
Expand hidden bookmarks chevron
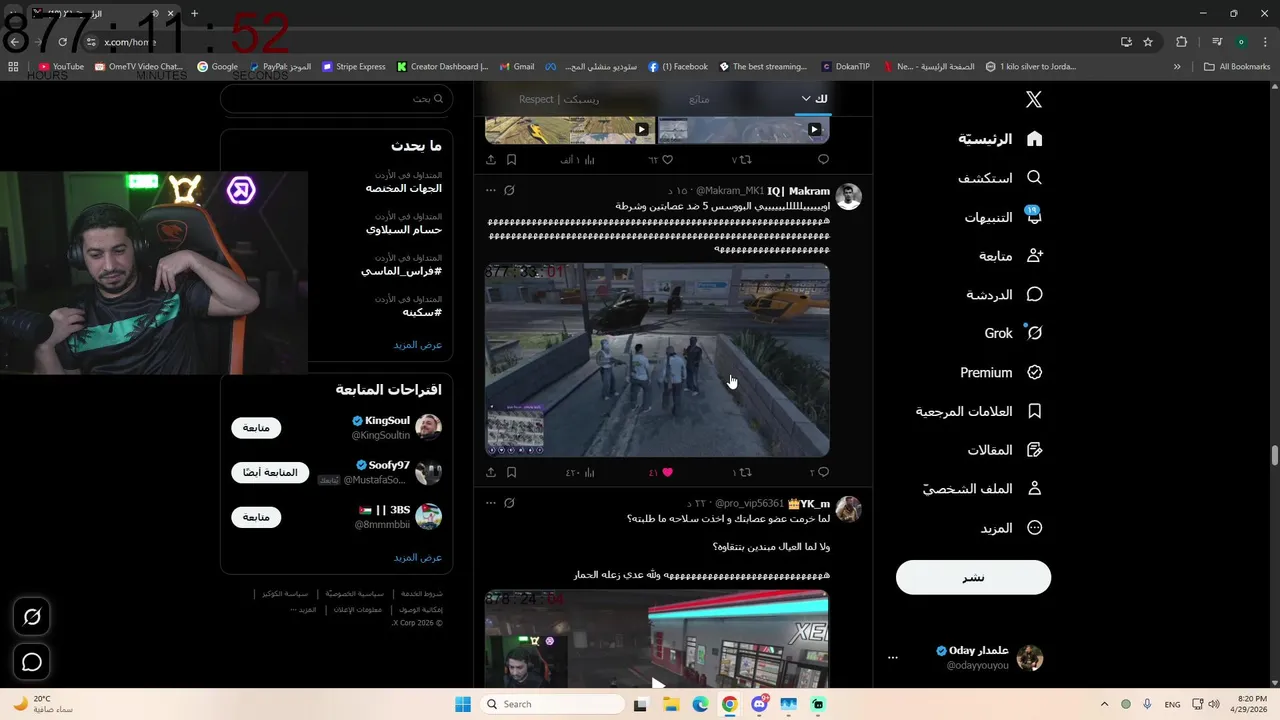1177,67
